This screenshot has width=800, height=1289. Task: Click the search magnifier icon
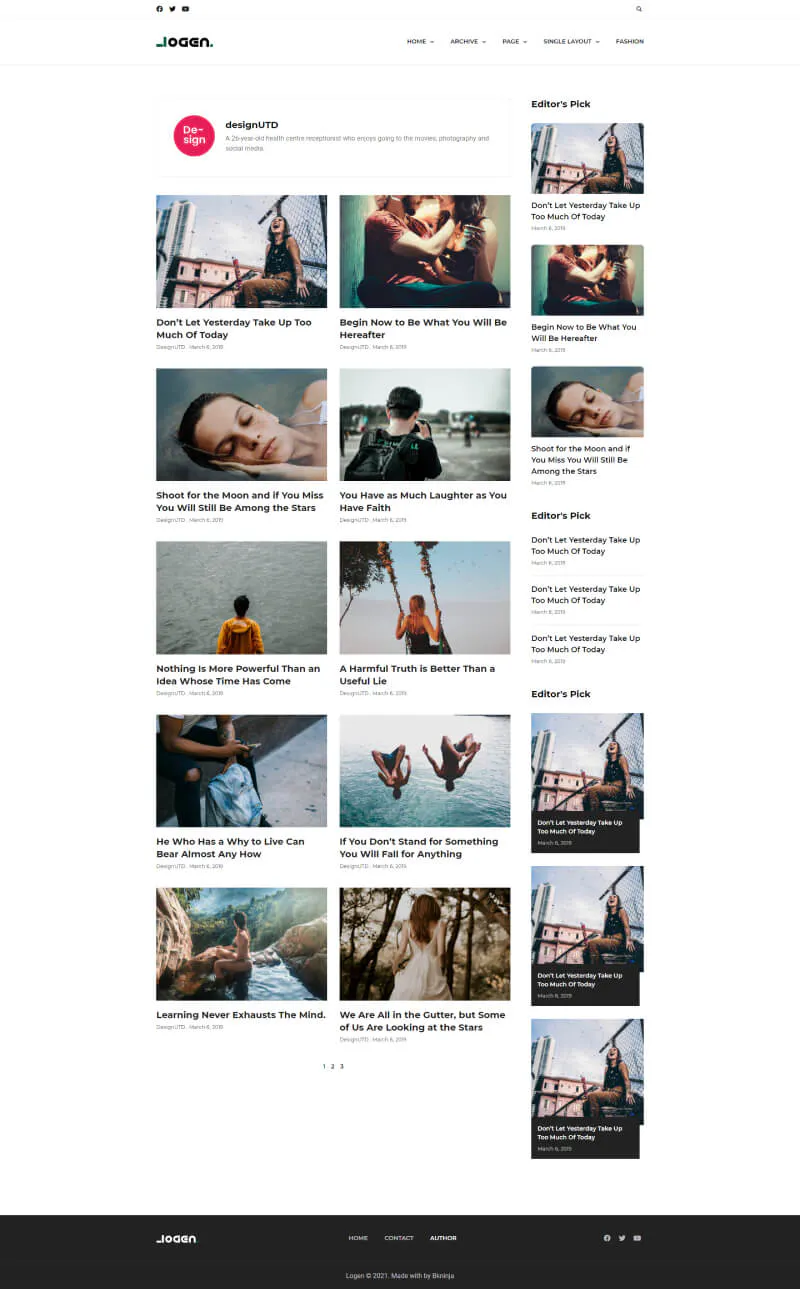coord(639,9)
